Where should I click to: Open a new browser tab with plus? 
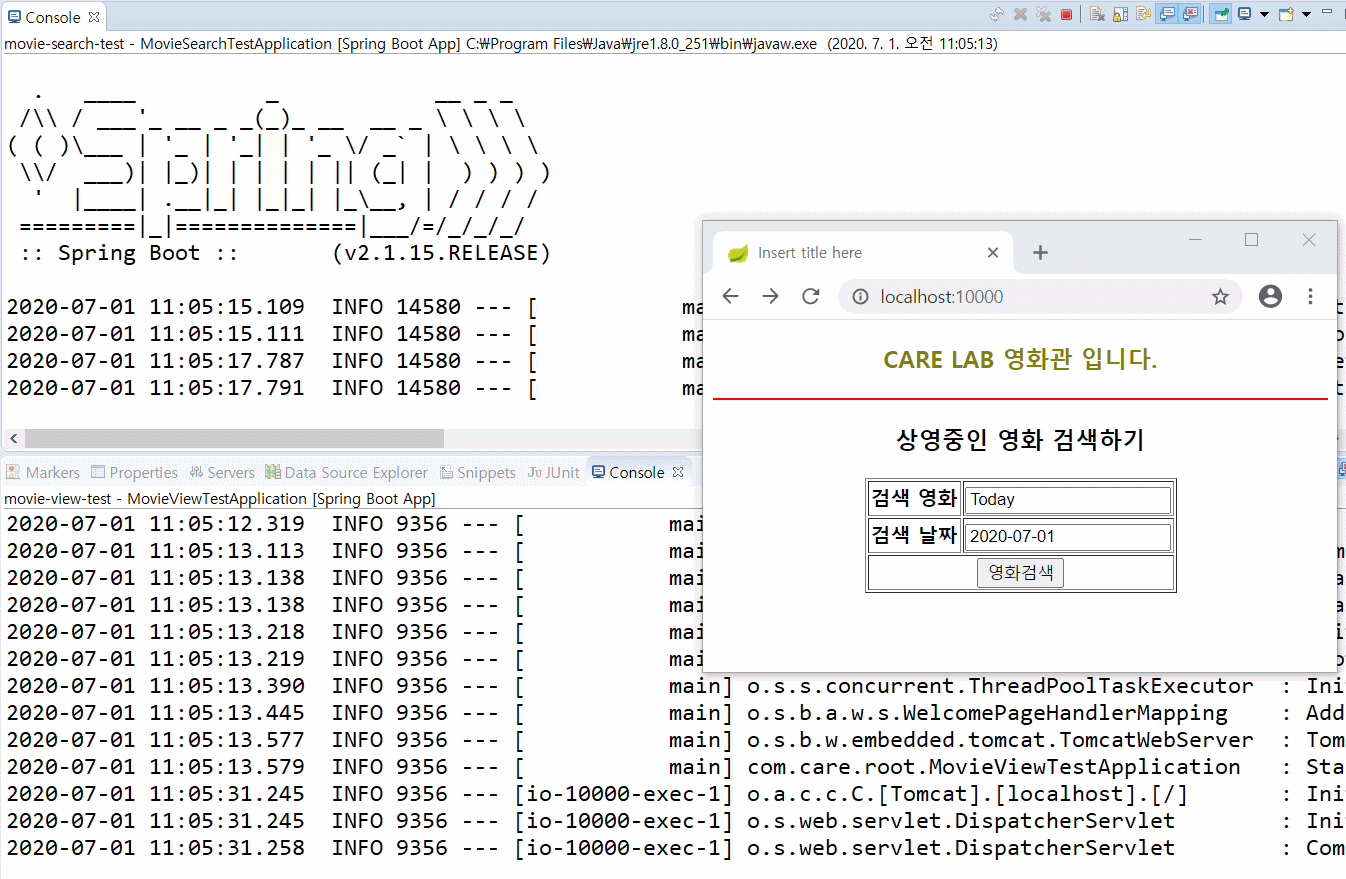click(x=1040, y=252)
